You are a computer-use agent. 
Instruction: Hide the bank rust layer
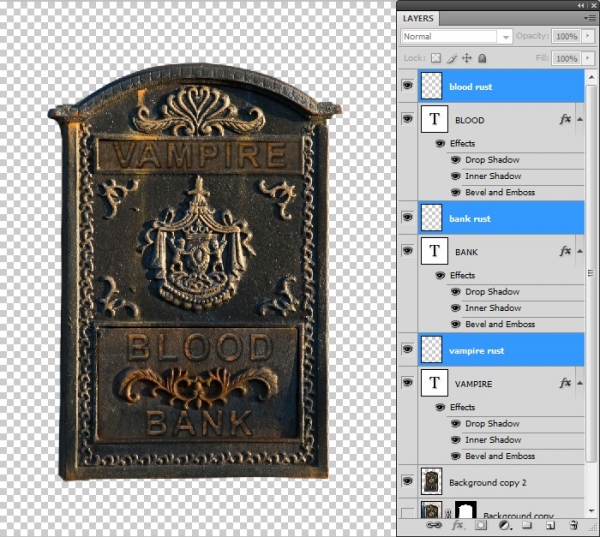click(x=408, y=217)
